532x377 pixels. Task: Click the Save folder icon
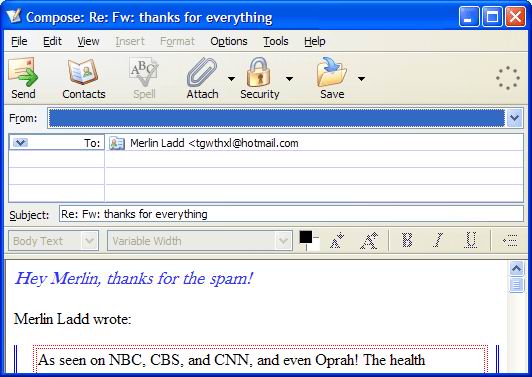tap(331, 72)
